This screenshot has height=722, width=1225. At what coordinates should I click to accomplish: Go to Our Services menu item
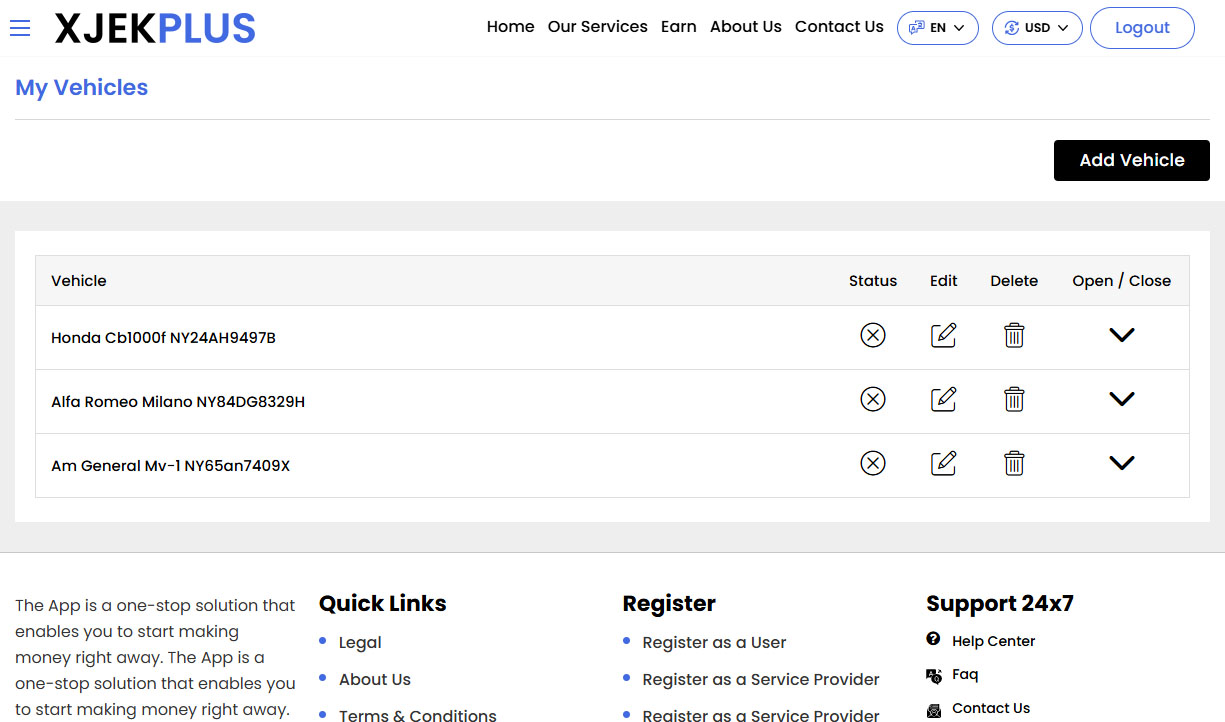[597, 27]
